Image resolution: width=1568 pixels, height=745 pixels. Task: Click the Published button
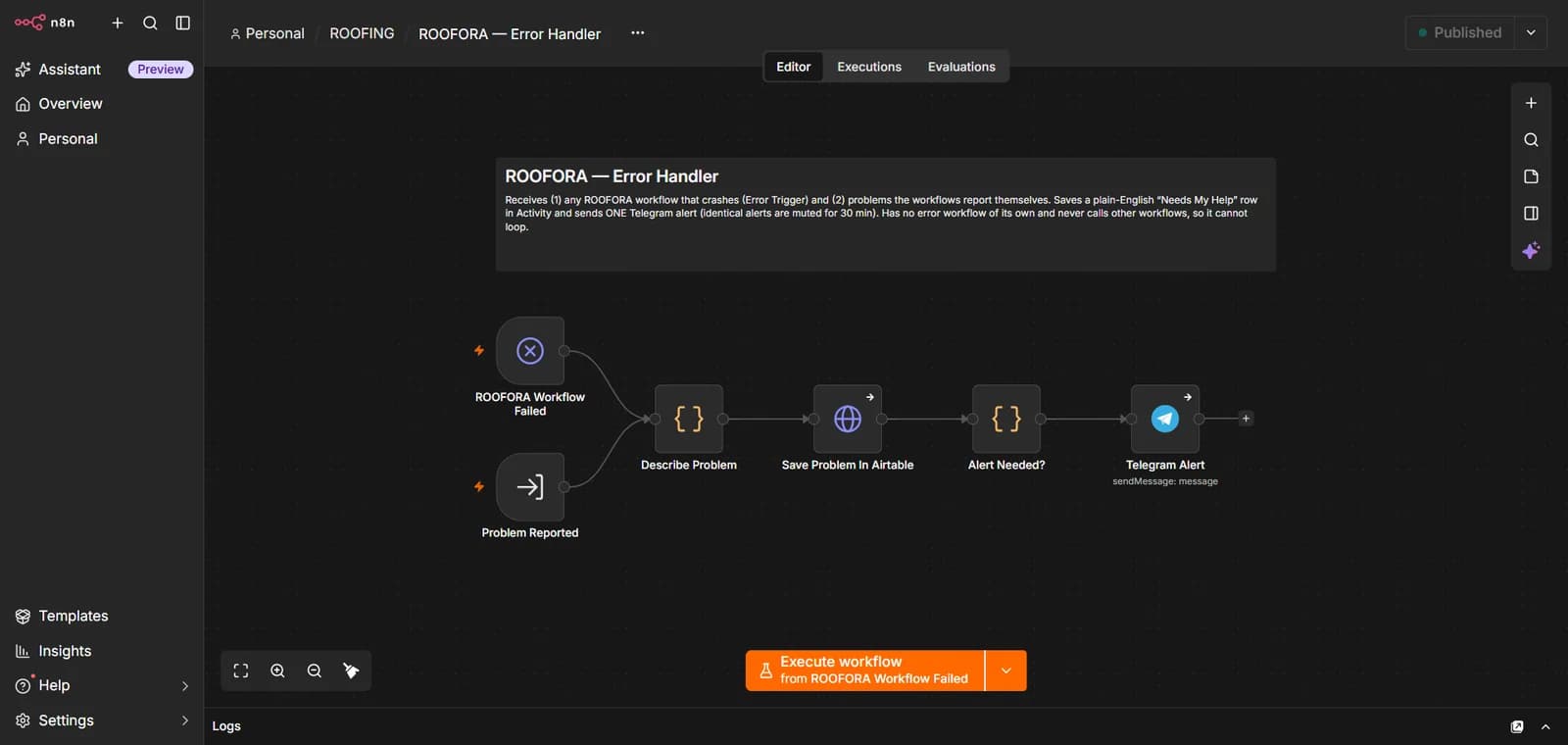pyautogui.click(x=1459, y=32)
